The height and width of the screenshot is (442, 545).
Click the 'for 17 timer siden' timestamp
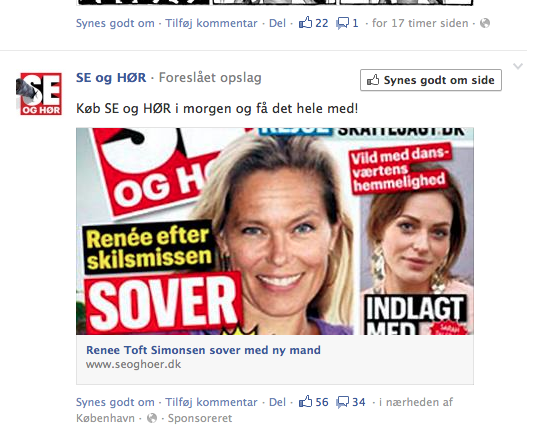(420, 23)
